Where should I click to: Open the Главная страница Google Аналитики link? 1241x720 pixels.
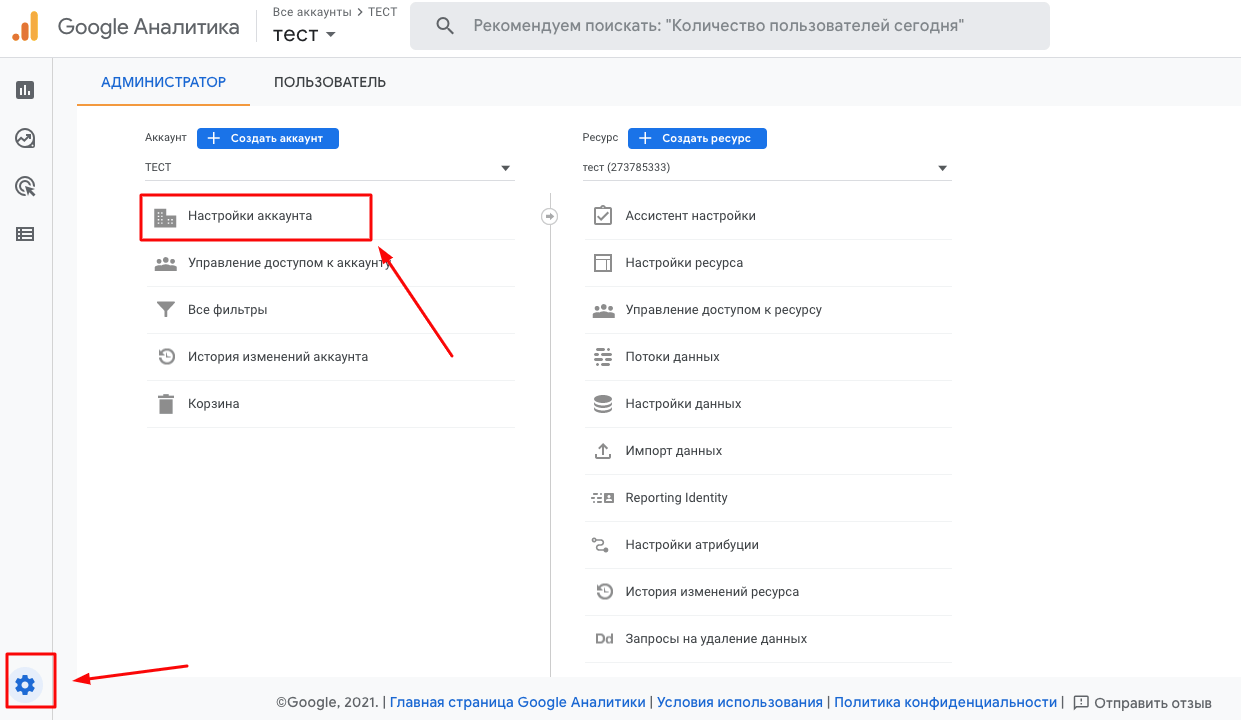518,703
